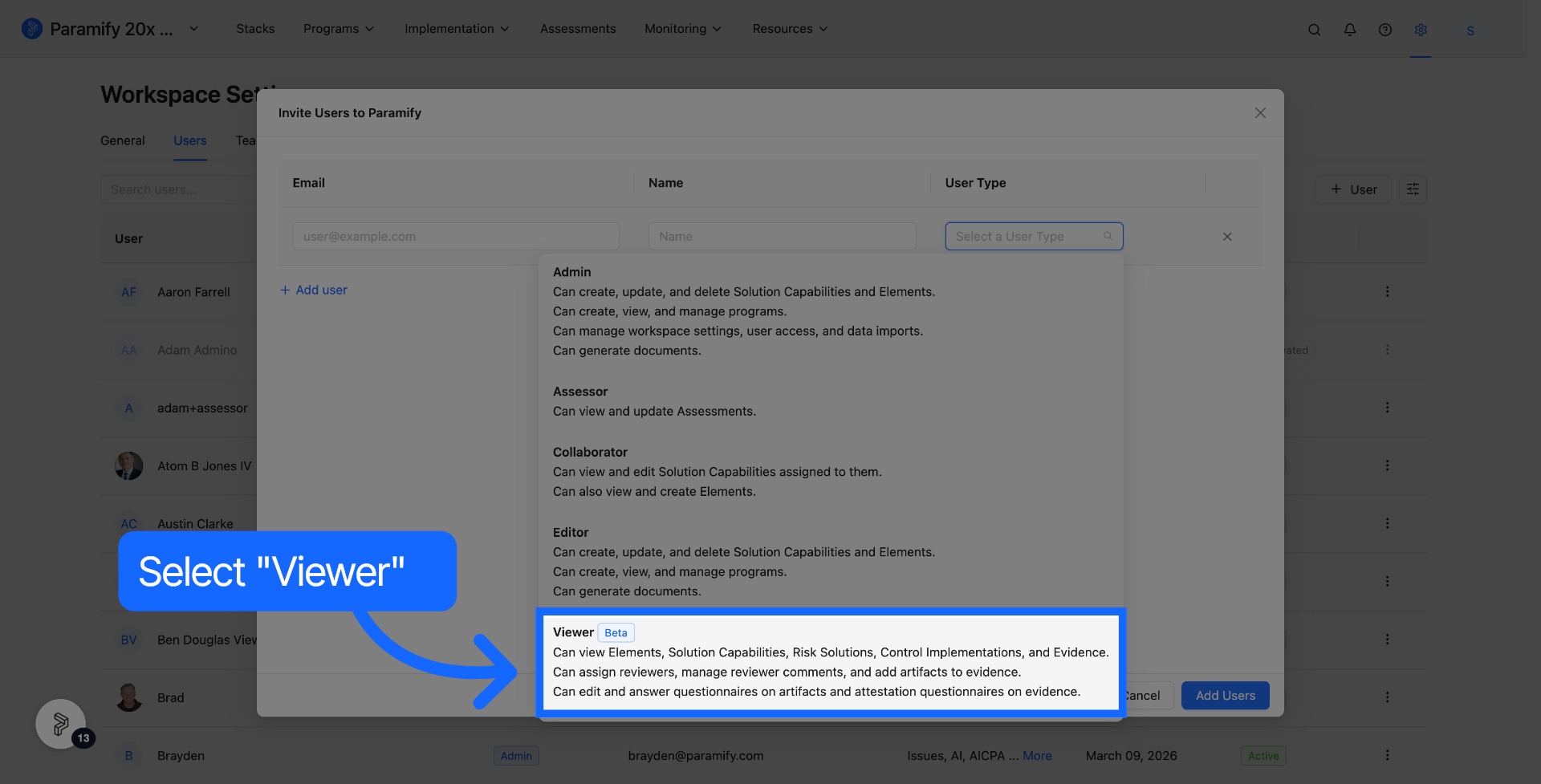This screenshot has height=784, width=1541.
Task: Click the More link in Brayden's row
Action: 1037,756
